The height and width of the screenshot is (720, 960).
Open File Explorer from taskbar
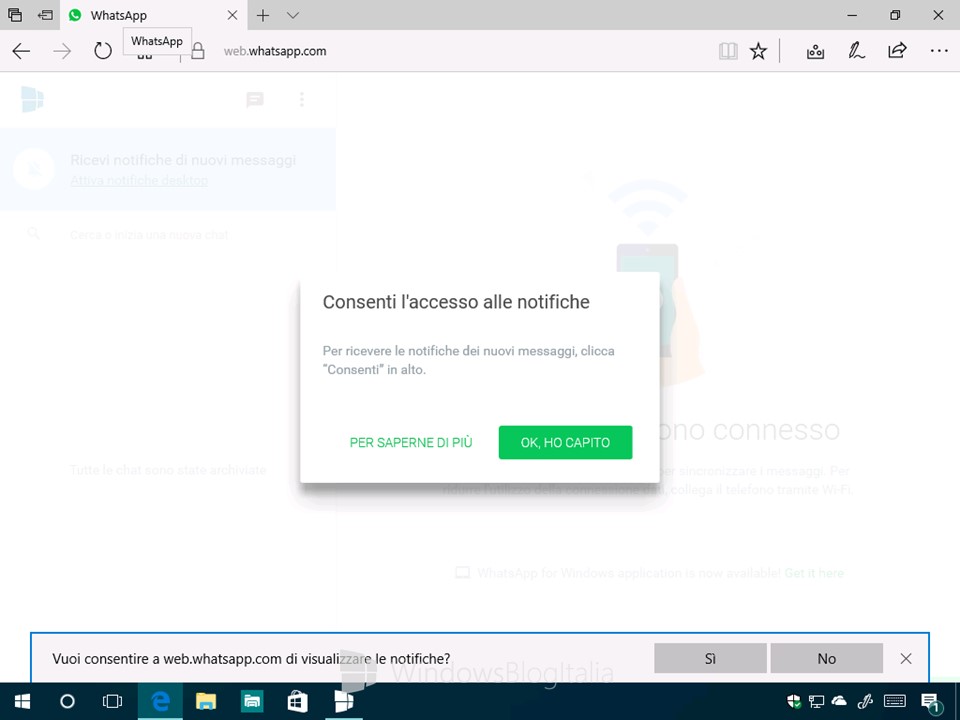pos(206,701)
